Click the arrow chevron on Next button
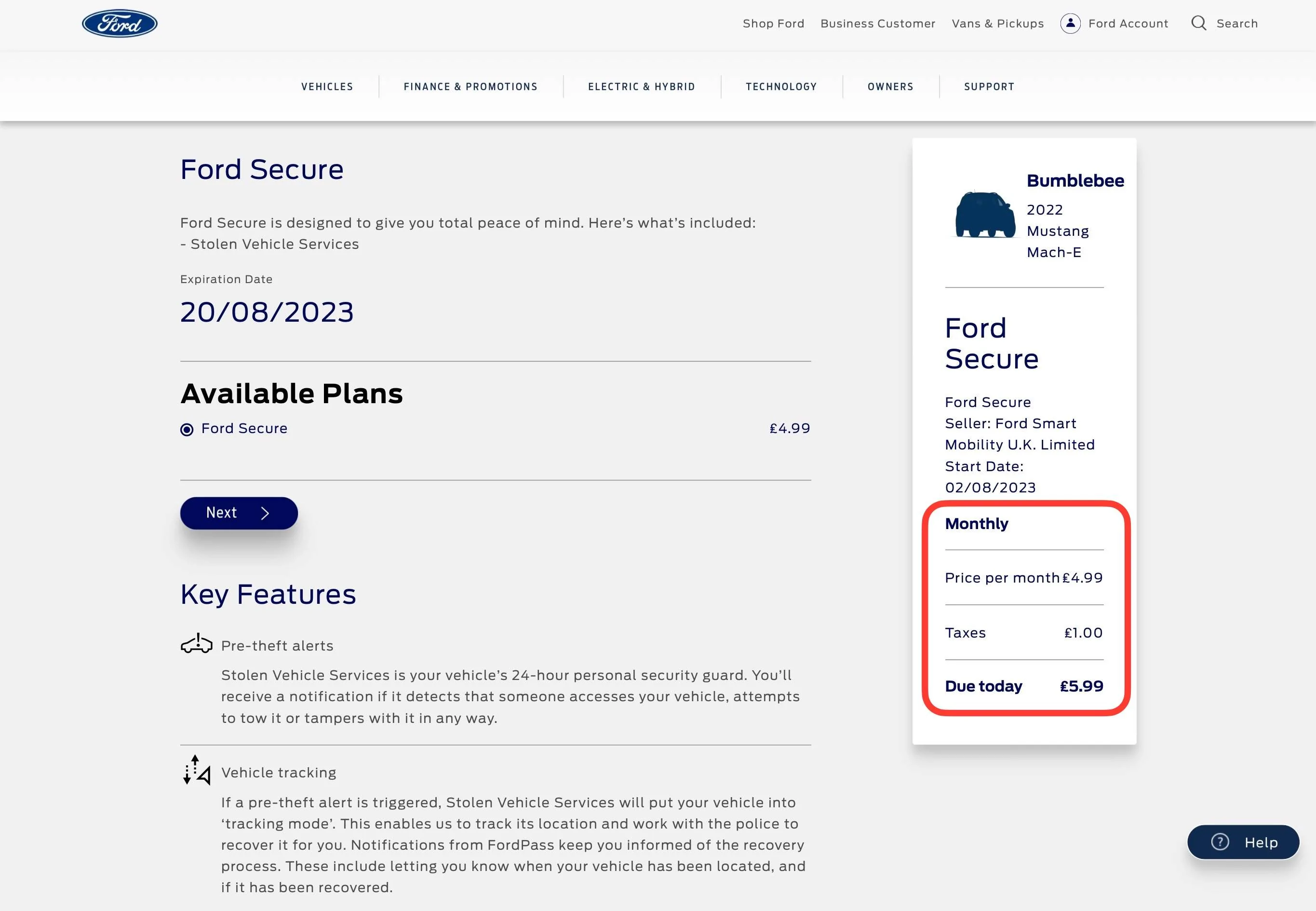 pyautogui.click(x=265, y=513)
